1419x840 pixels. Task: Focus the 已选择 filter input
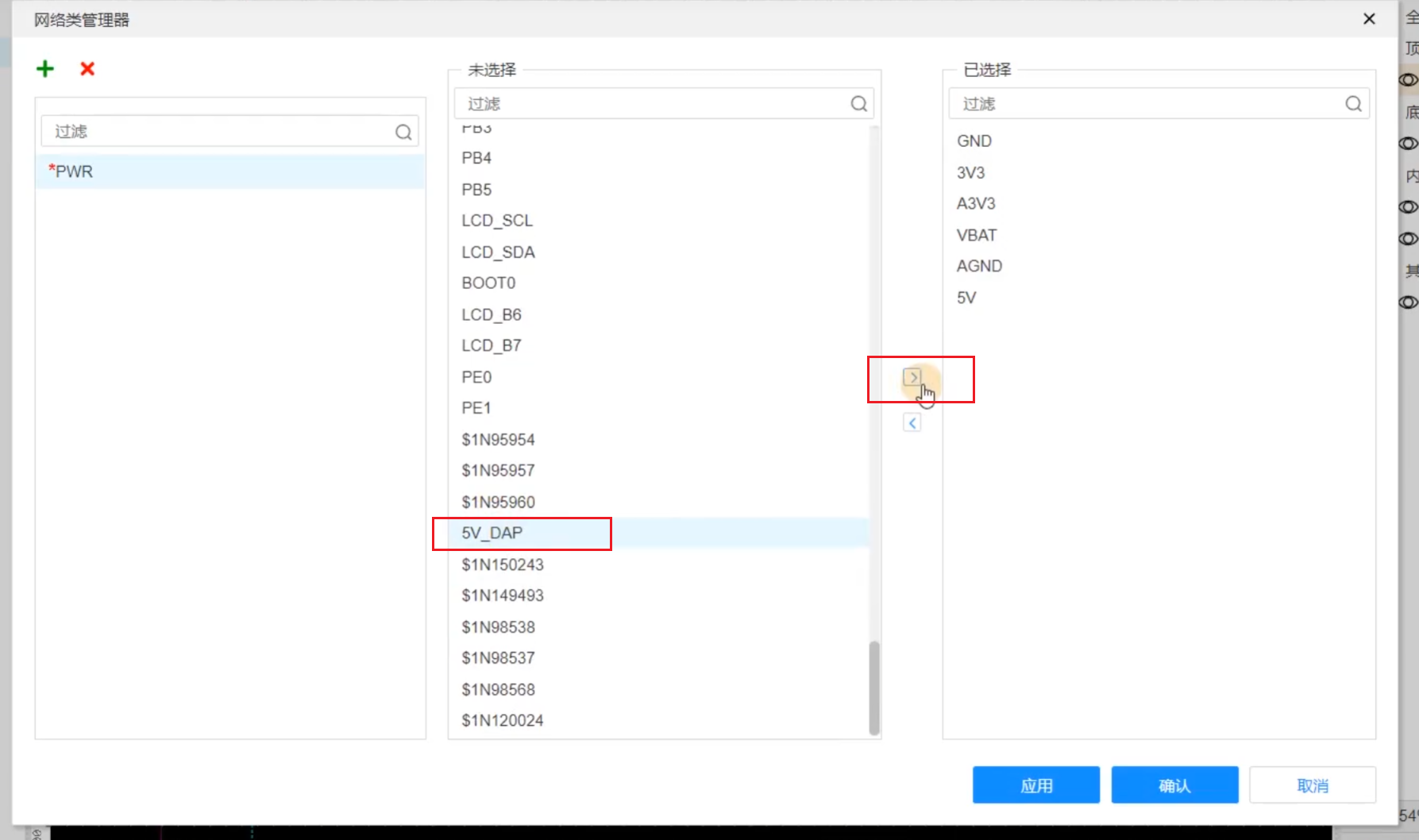pos(1159,104)
